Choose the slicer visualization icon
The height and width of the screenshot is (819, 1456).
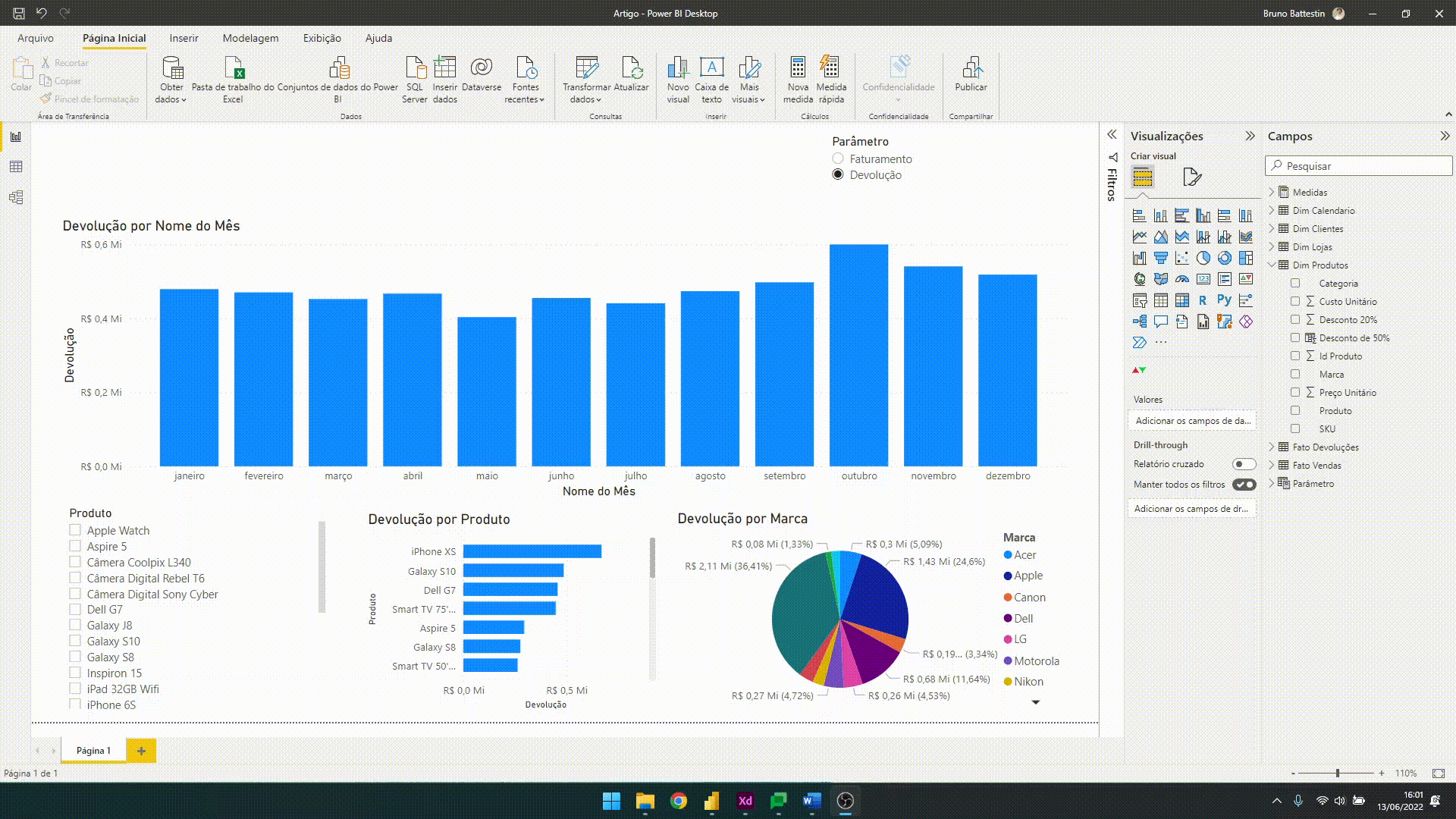click(1140, 300)
